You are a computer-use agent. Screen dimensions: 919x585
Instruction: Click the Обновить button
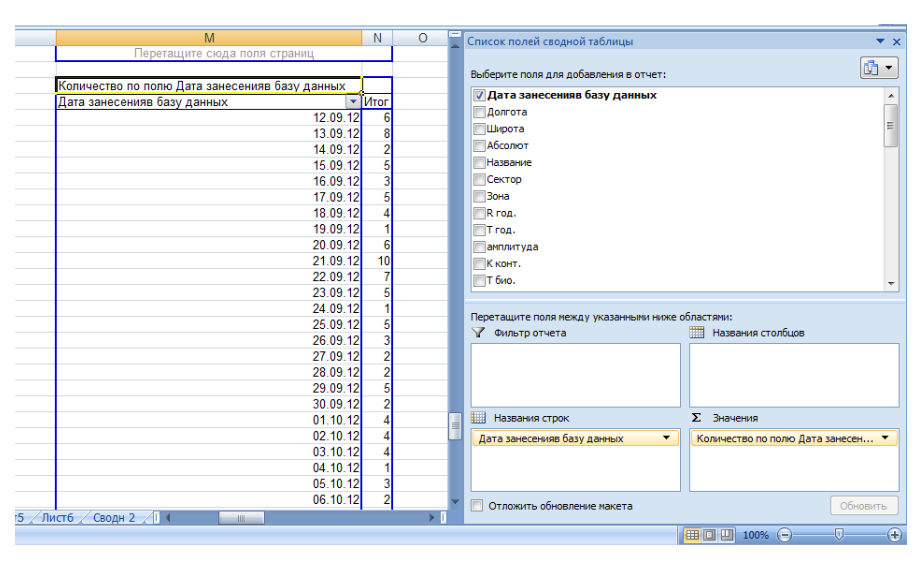click(x=863, y=506)
